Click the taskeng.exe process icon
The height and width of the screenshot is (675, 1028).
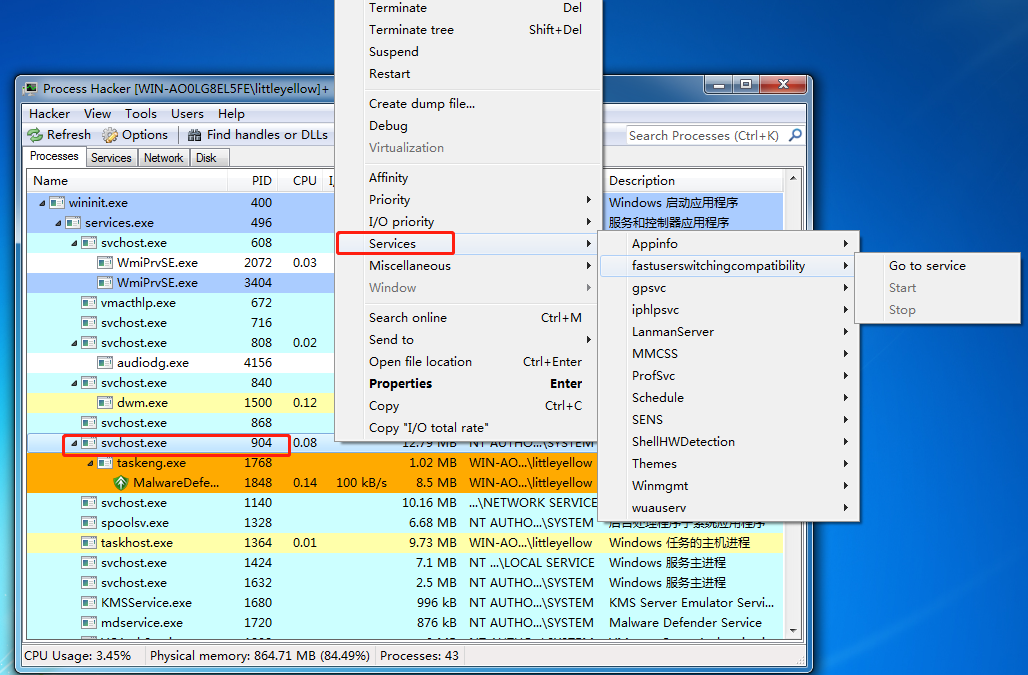(105, 463)
